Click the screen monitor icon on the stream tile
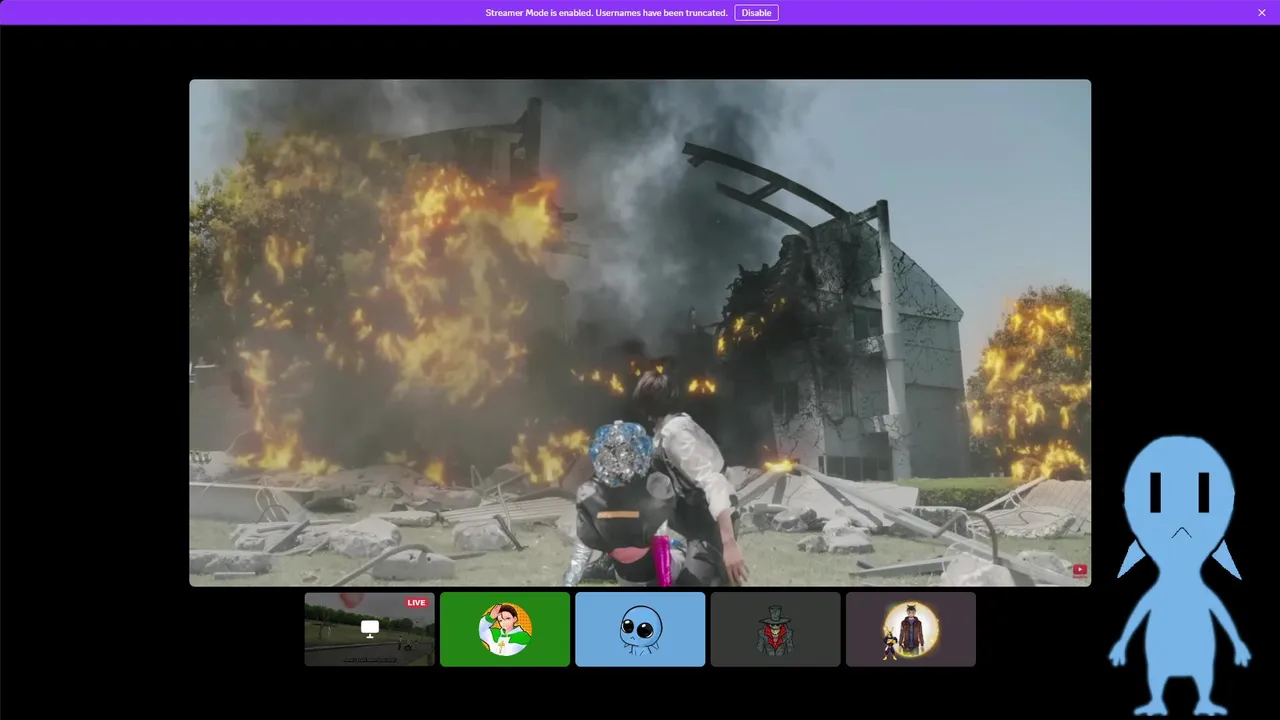The width and height of the screenshot is (1280, 720). pyautogui.click(x=370, y=629)
